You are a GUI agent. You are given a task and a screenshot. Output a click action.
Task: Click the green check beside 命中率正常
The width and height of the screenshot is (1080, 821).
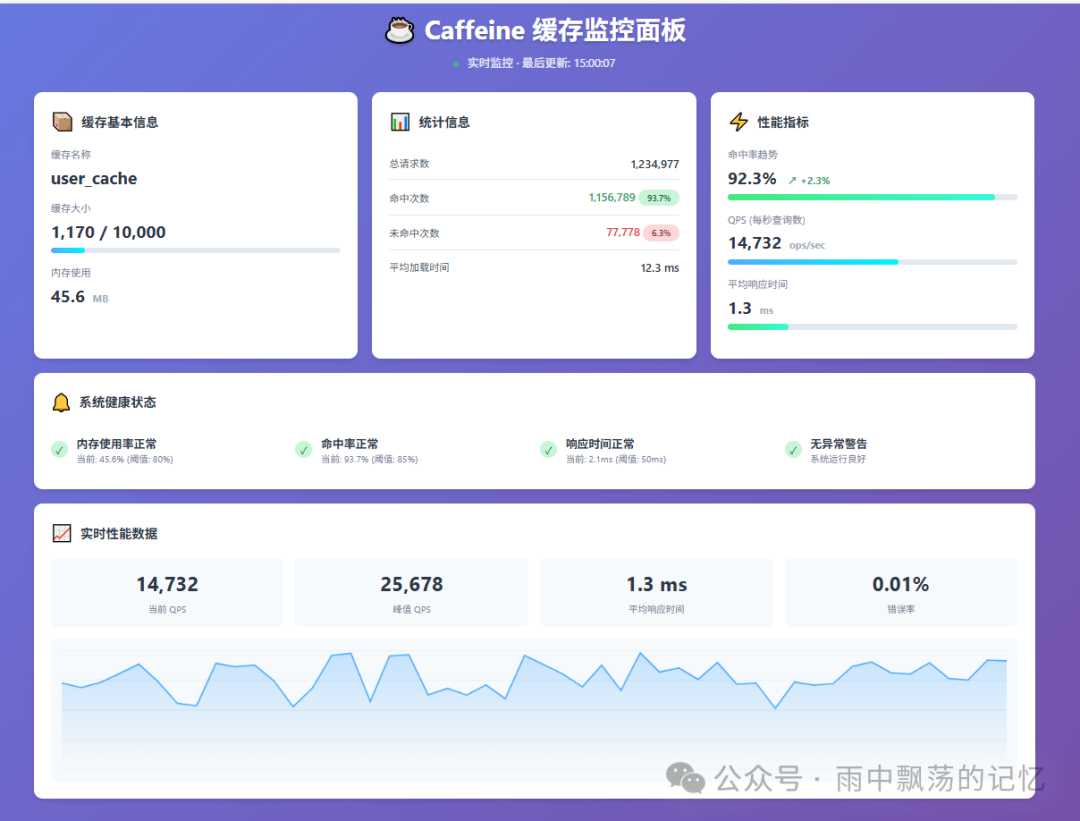click(303, 450)
